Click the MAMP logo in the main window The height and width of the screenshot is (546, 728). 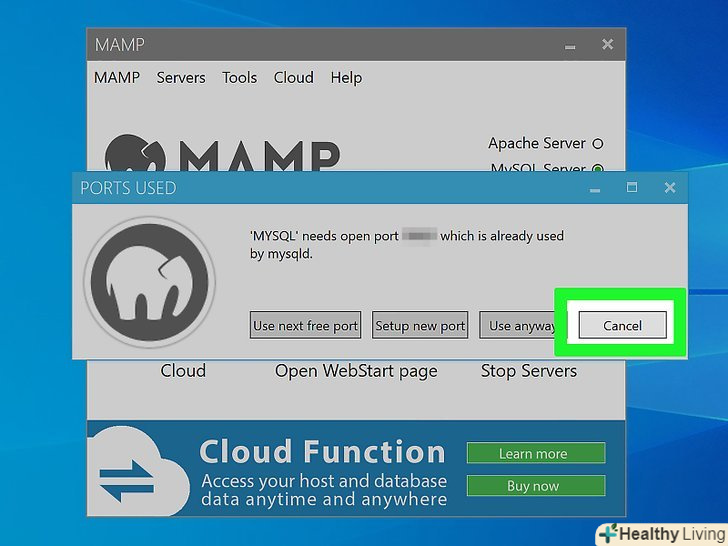[x=222, y=154]
